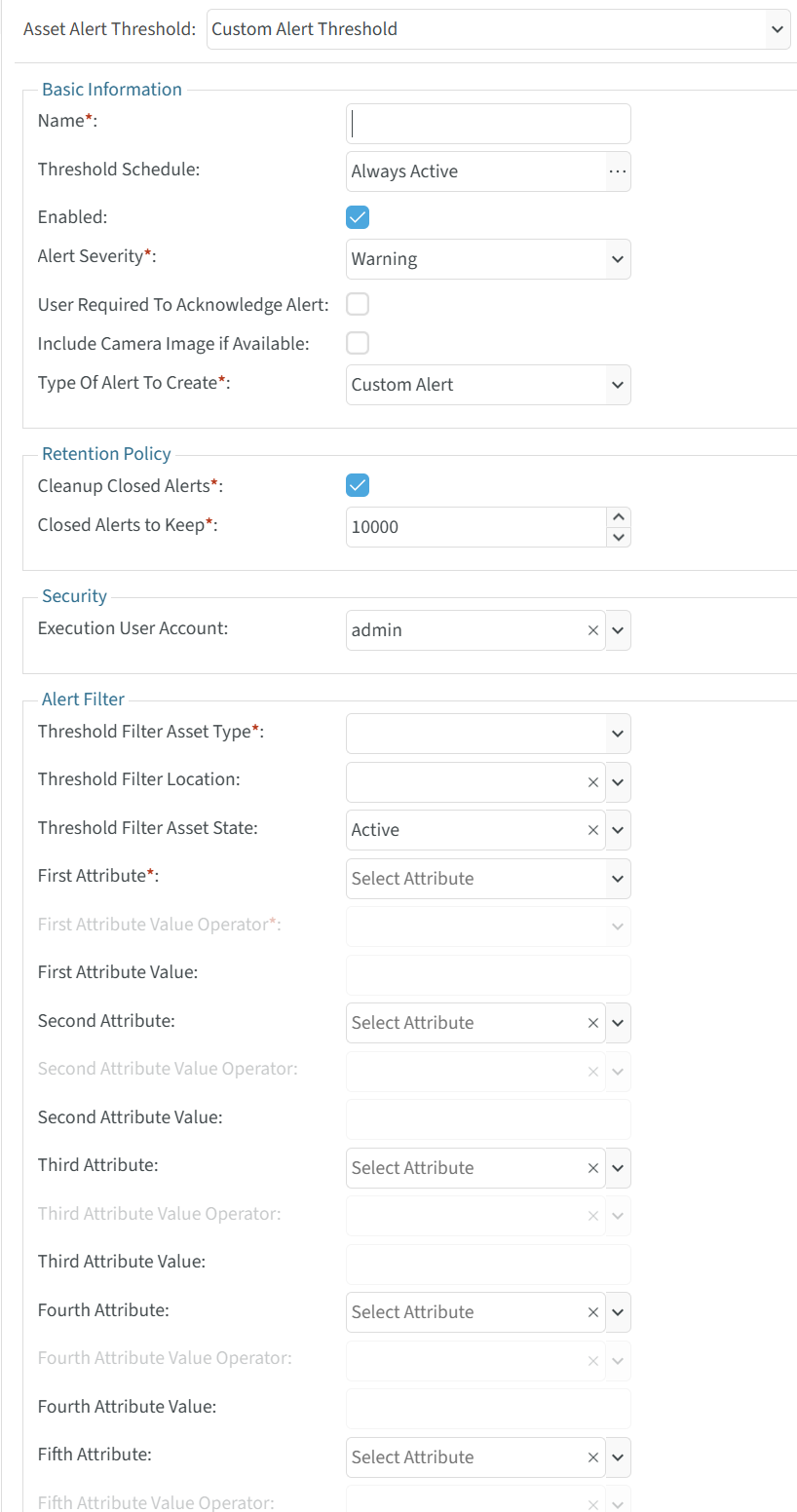The width and height of the screenshot is (797, 1512).
Task: Toggle Cleanup Closed Alerts checkbox
Action: click(358, 485)
